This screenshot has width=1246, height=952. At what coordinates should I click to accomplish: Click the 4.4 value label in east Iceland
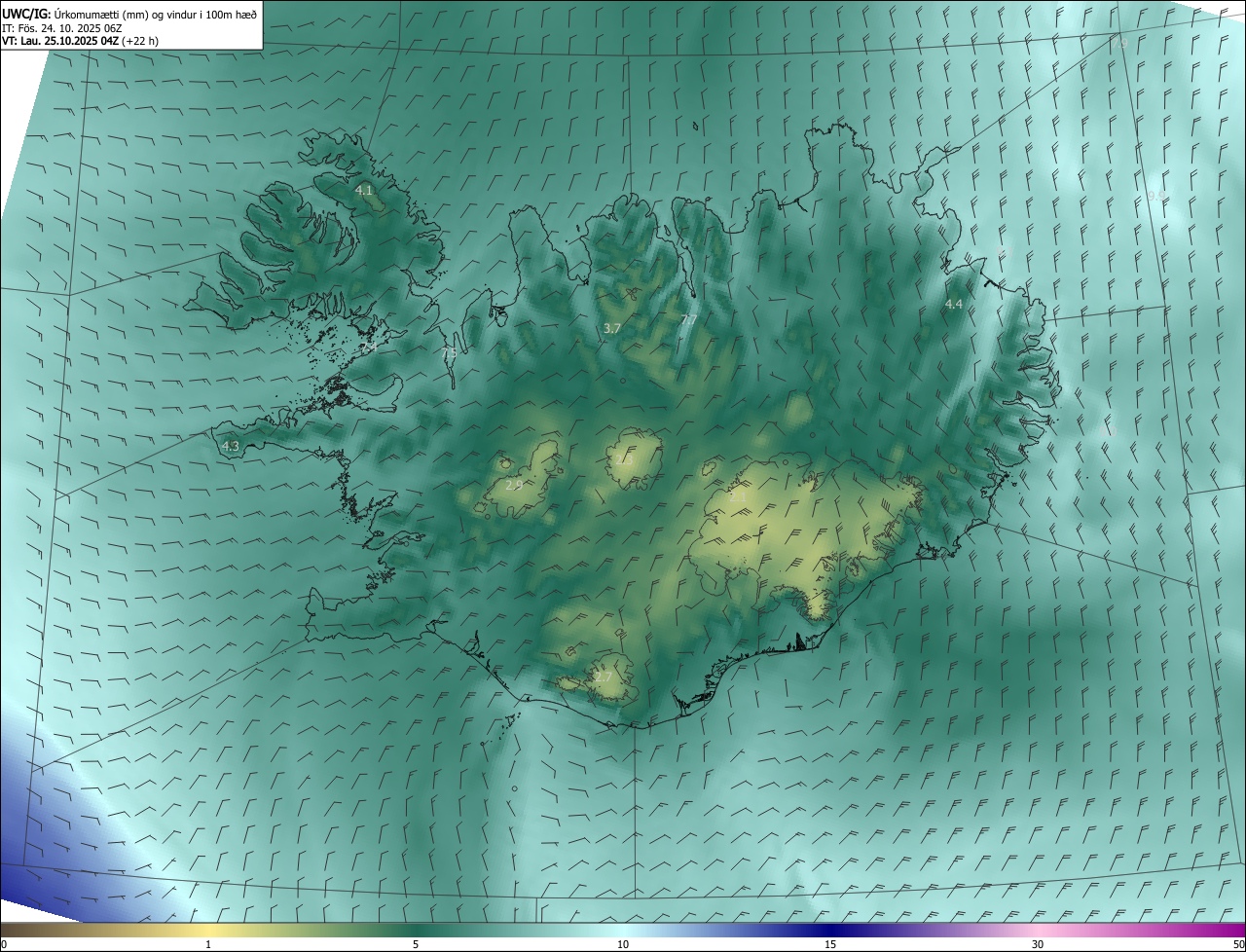click(x=954, y=305)
